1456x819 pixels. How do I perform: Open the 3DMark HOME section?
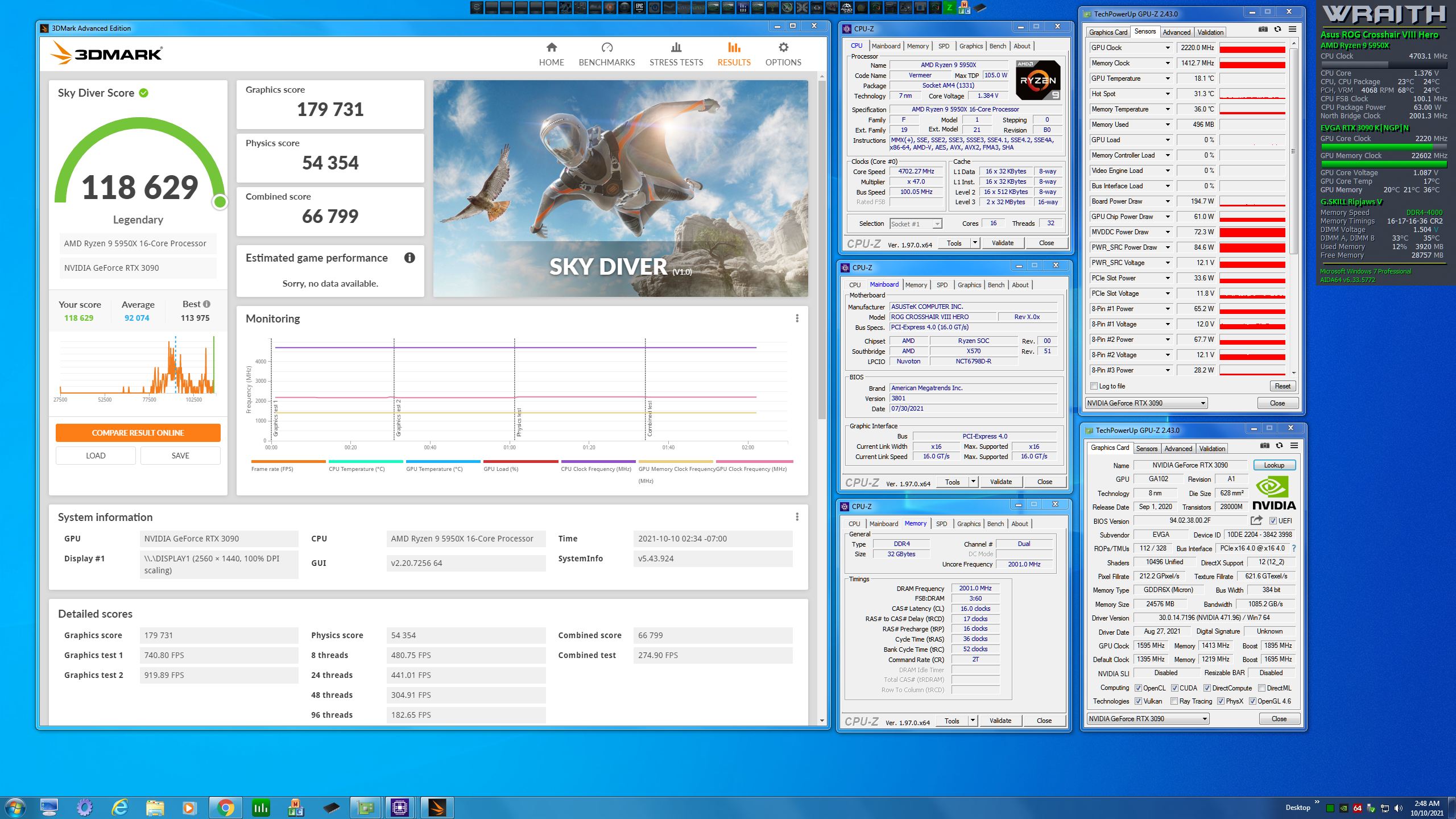pos(551,54)
